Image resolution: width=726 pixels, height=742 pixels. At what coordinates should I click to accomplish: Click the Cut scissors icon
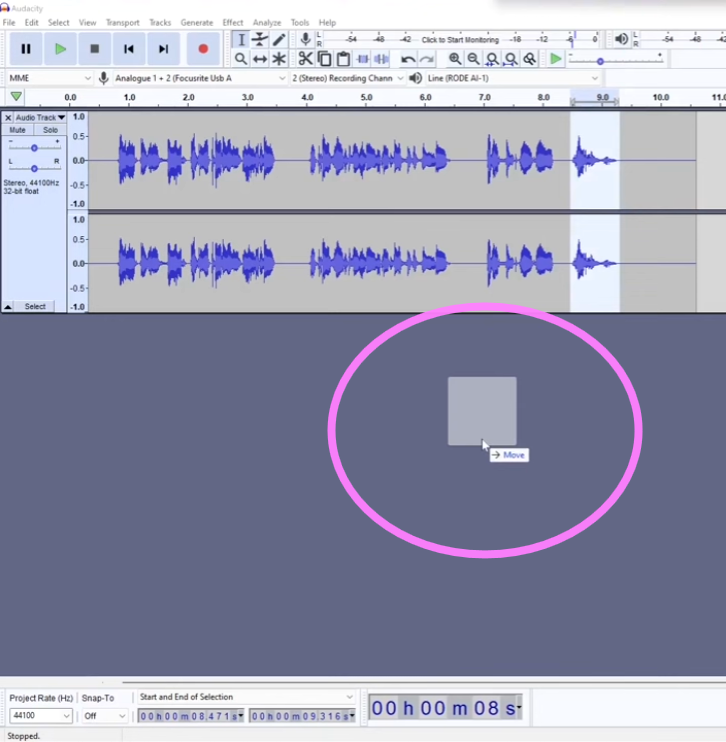[306, 59]
